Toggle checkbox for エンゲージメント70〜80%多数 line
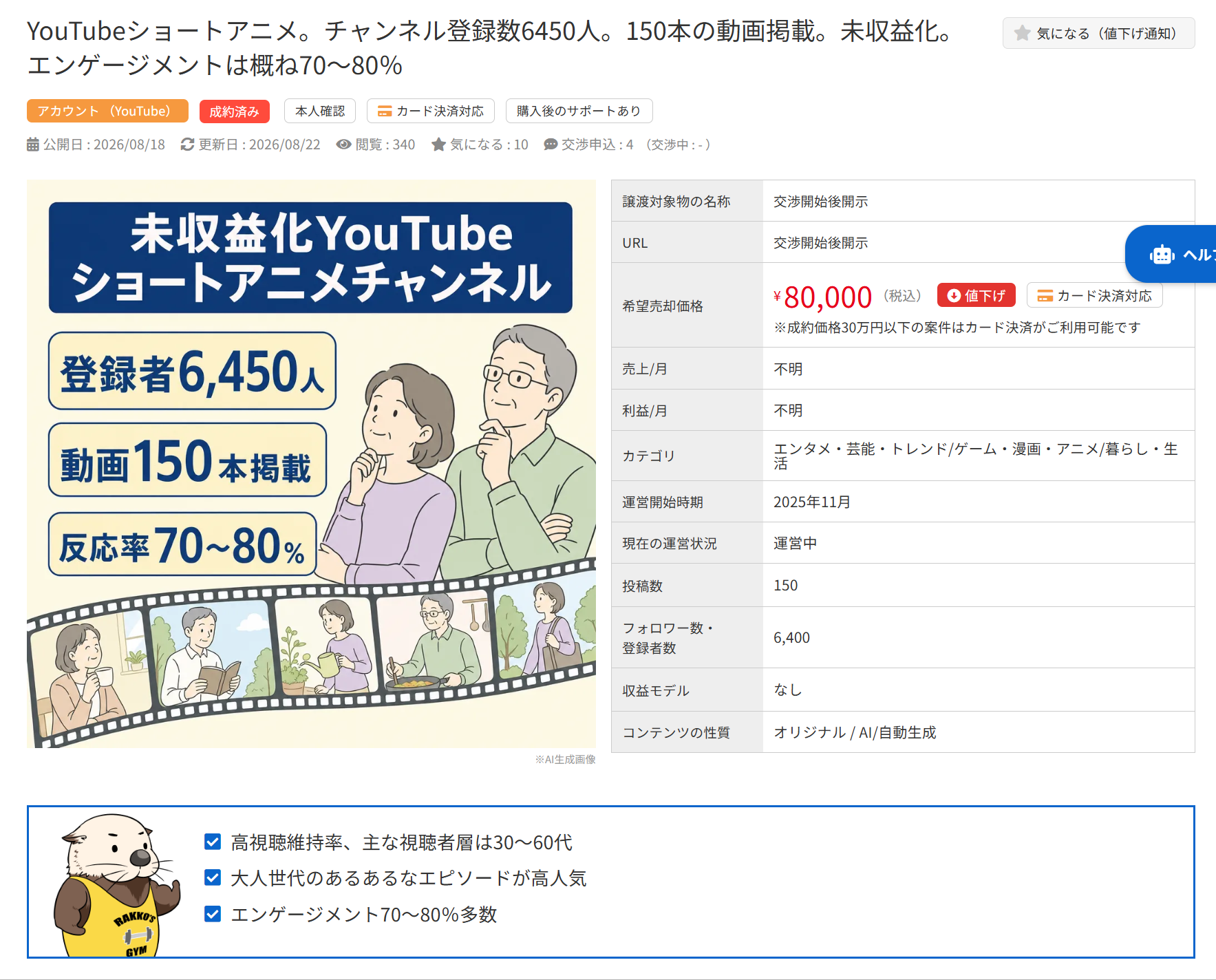The height and width of the screenshot is (980, 1216). coord(213,914)
